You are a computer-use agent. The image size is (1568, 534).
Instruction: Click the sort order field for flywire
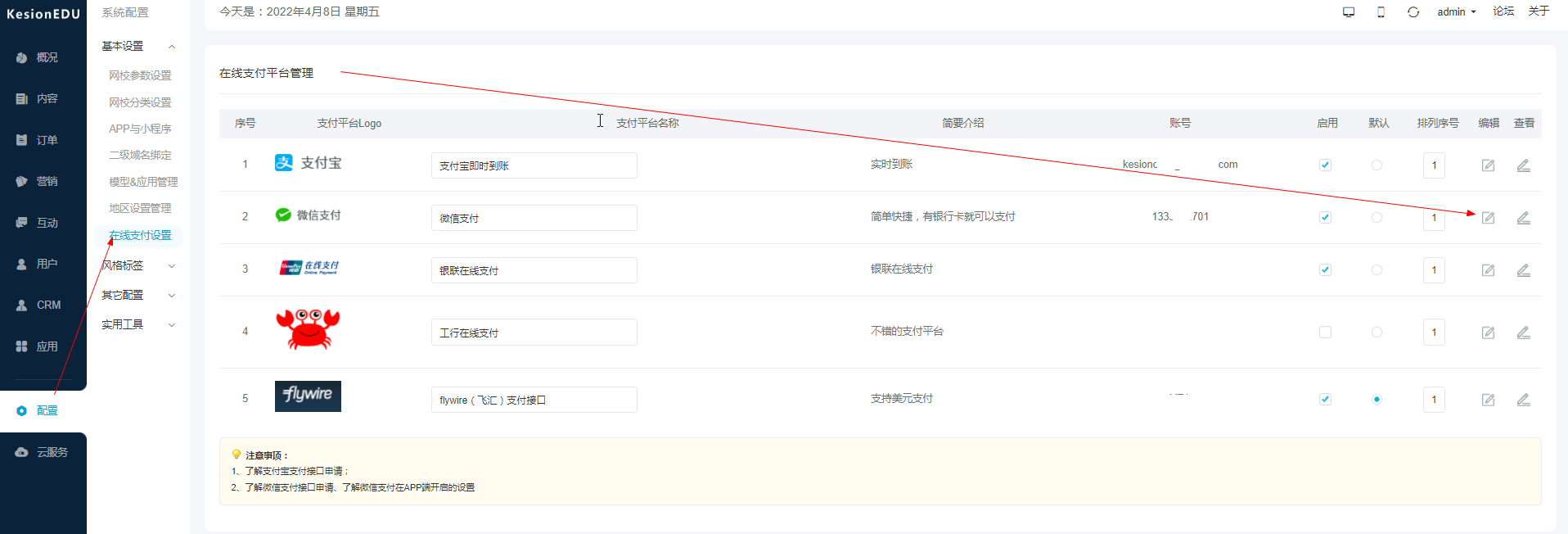pos(1434,400)
